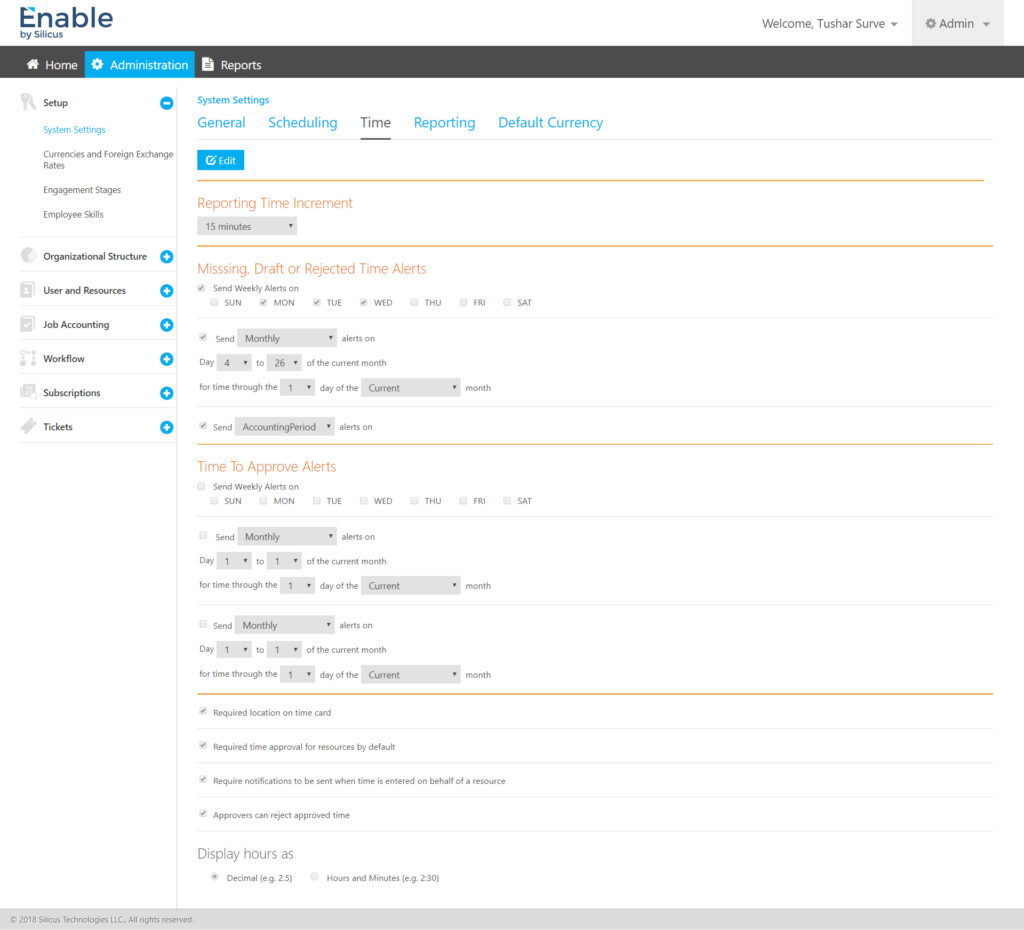The height and width of the screenshot is (930, 1024).
Task: Open Day 4 start-day dropdown
Action: (234, 362)
